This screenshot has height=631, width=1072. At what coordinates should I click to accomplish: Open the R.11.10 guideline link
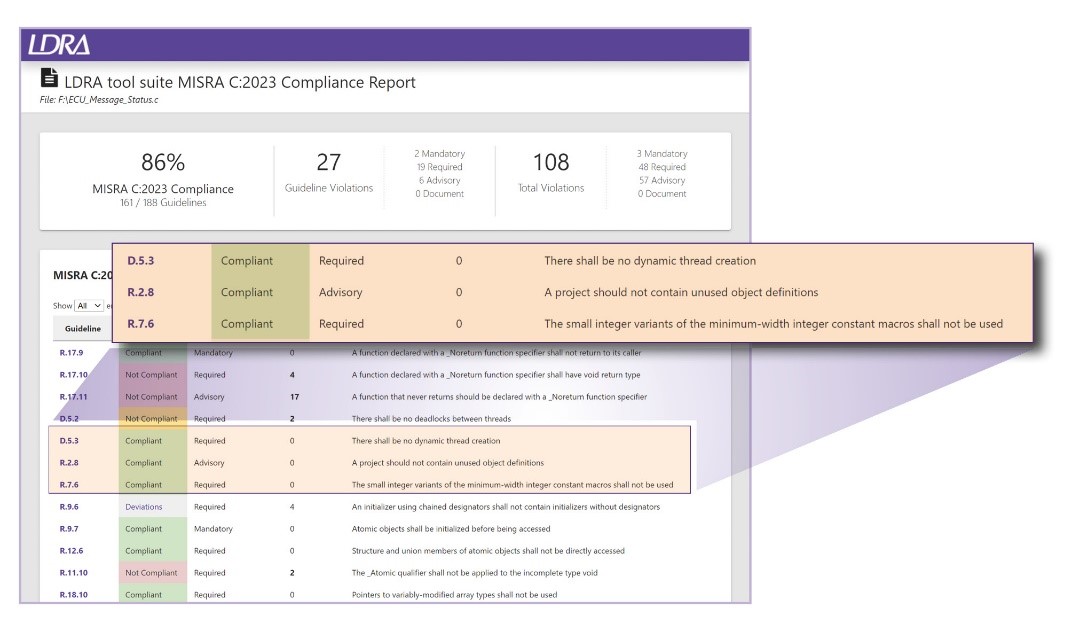[74, 573]
